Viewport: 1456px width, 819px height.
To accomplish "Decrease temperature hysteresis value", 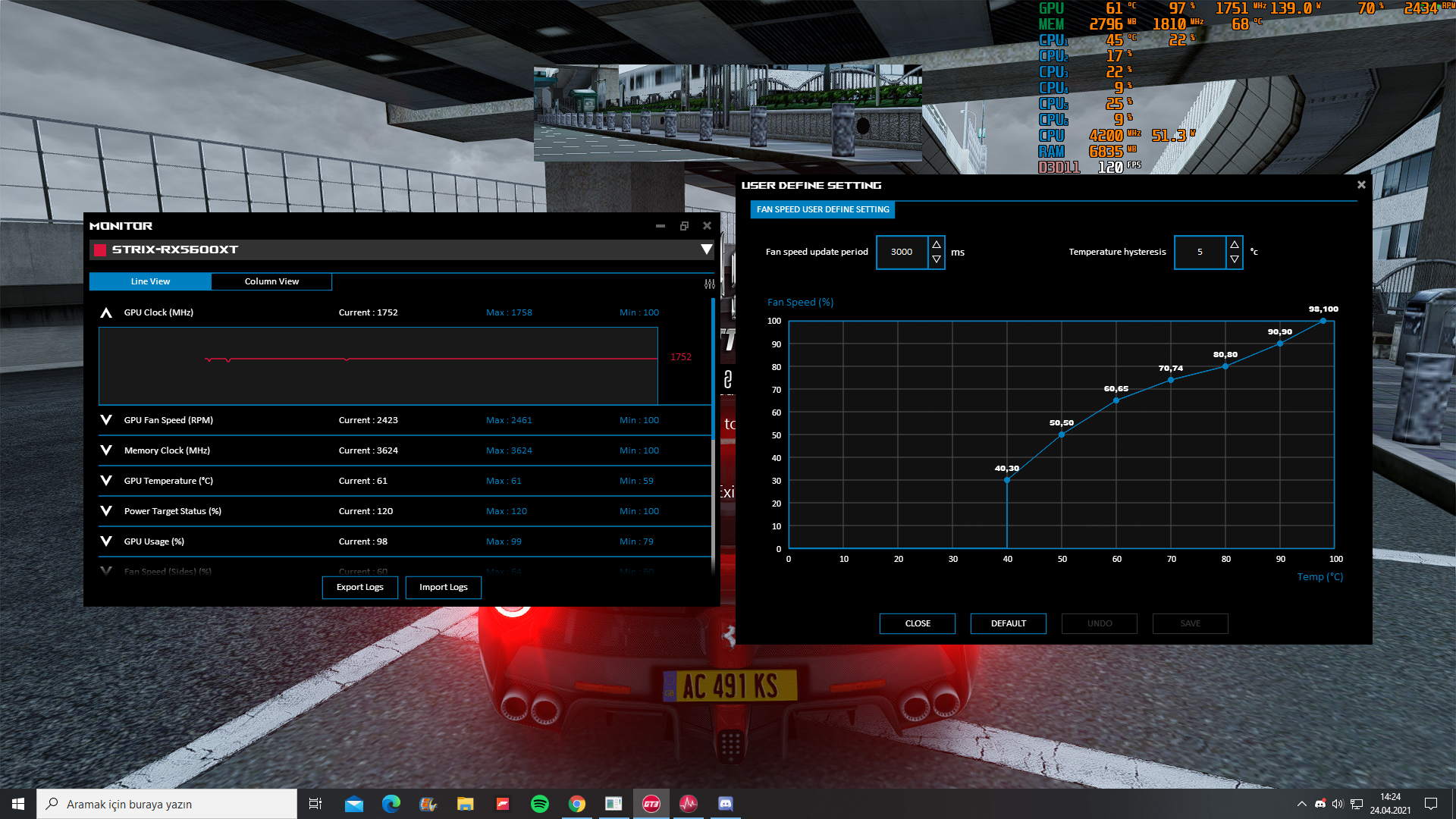I will (1235, 259).
